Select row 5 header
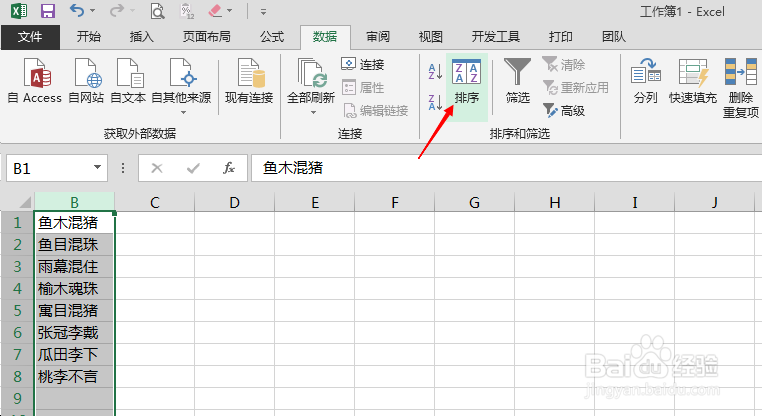This screenshot has height=416, width=762. click(x=17, y=310)
